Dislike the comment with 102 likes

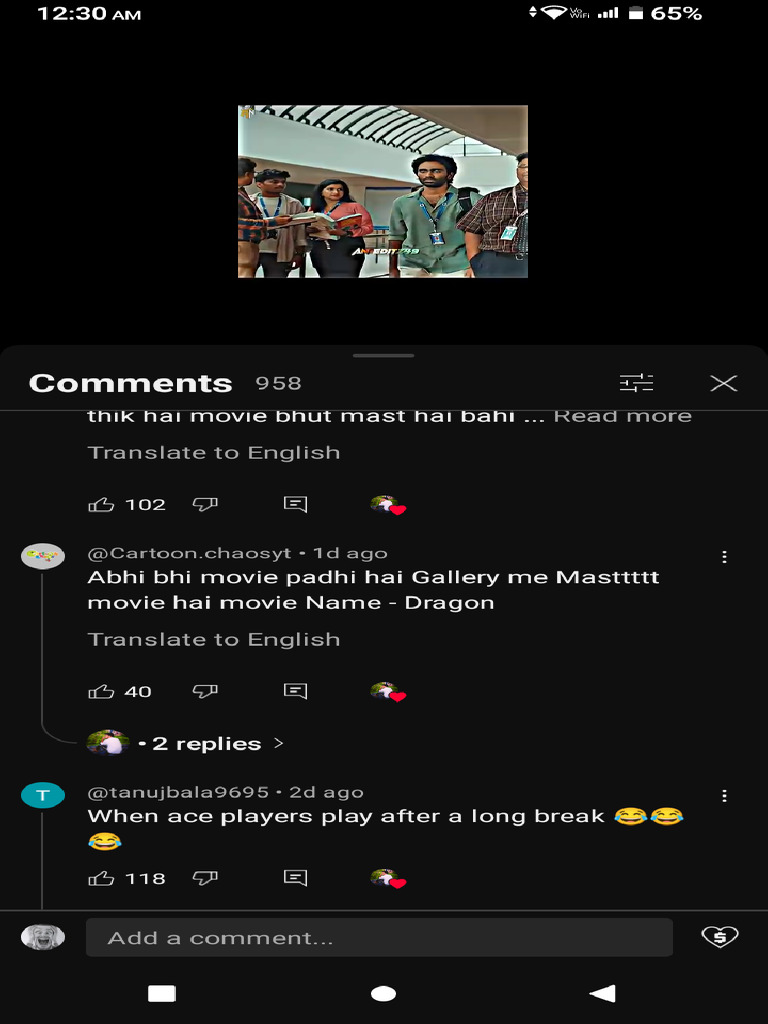click(x=205, y=504)
